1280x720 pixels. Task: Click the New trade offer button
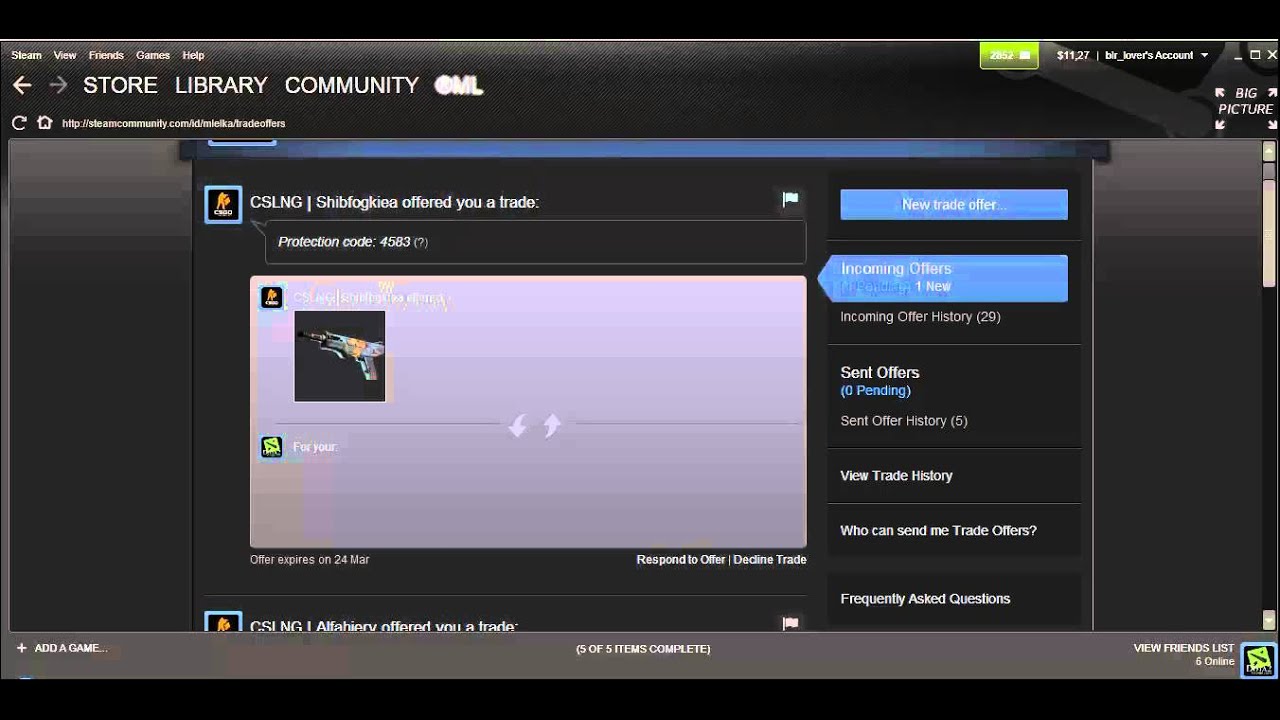click(x=954, y=204)
